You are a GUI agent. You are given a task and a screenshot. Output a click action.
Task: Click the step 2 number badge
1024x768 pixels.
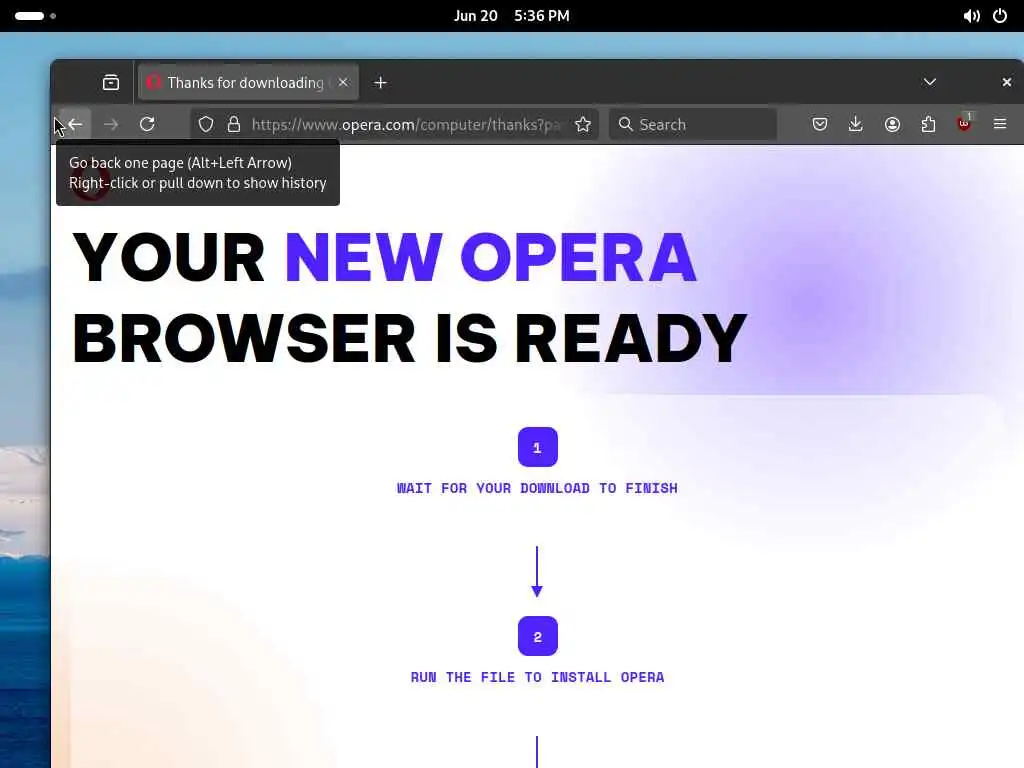[x=537, y=636]
